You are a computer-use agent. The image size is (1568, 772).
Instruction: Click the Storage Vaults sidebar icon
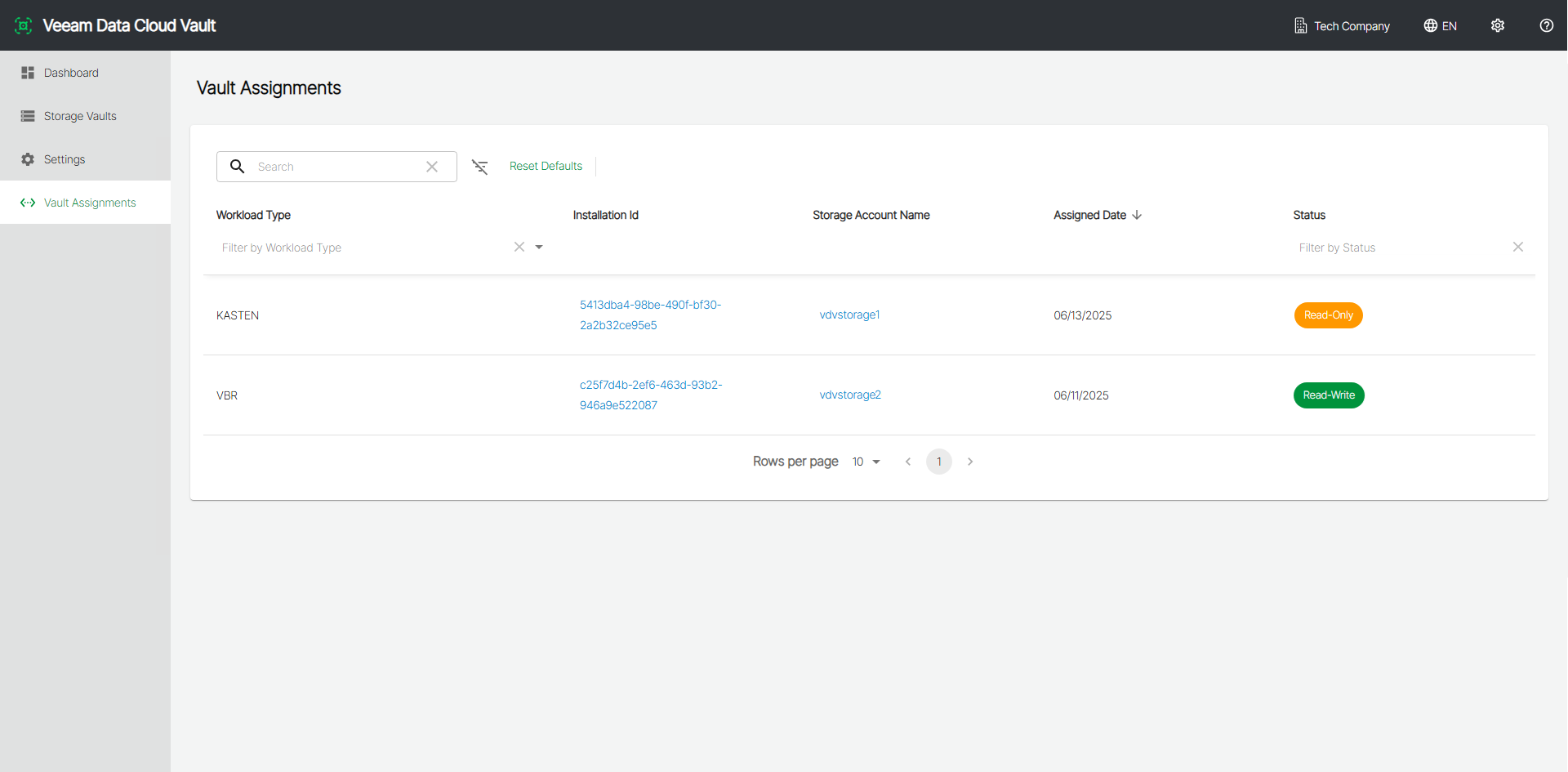(28, 116)
